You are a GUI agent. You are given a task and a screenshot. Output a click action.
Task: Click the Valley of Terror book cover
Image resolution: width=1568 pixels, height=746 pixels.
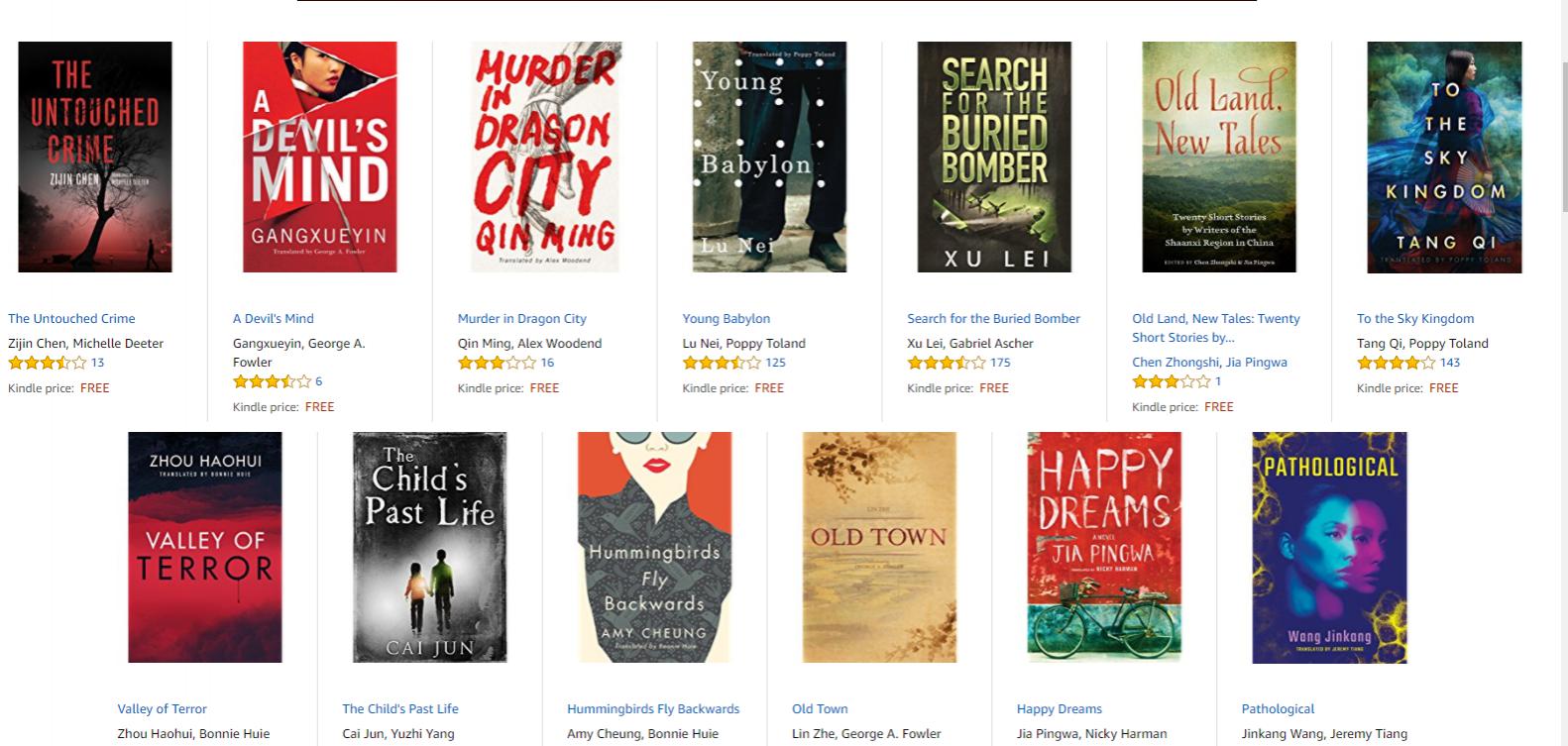[205, 547]
